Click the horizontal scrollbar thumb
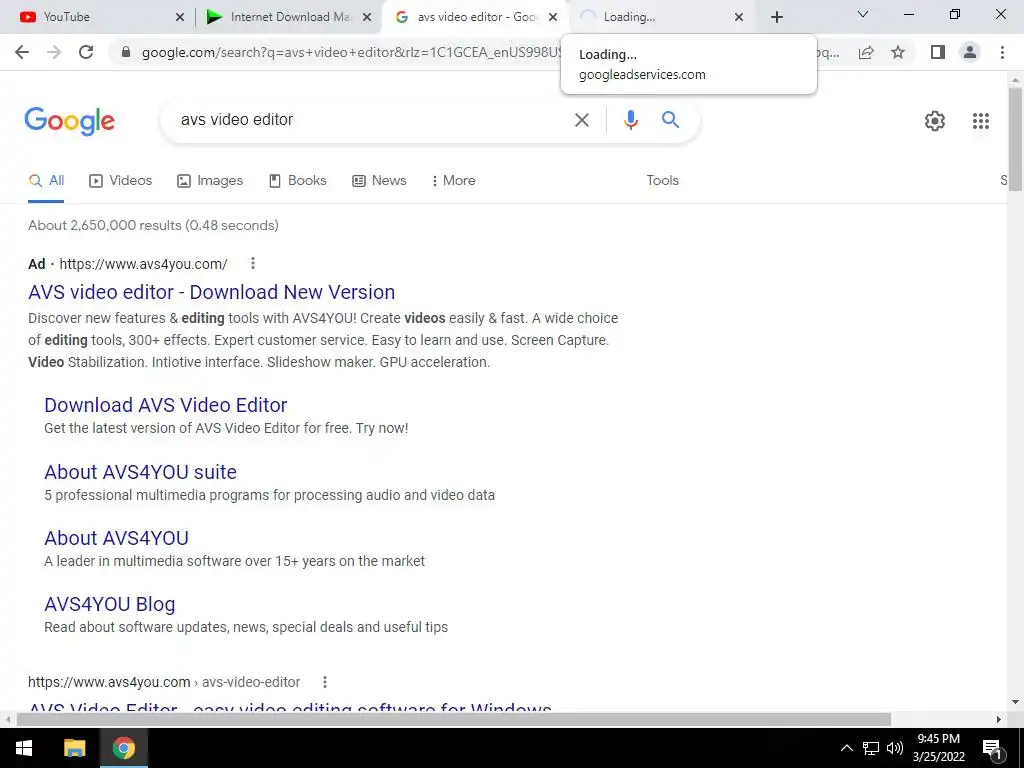1024x768 pixels. (453, 719)
